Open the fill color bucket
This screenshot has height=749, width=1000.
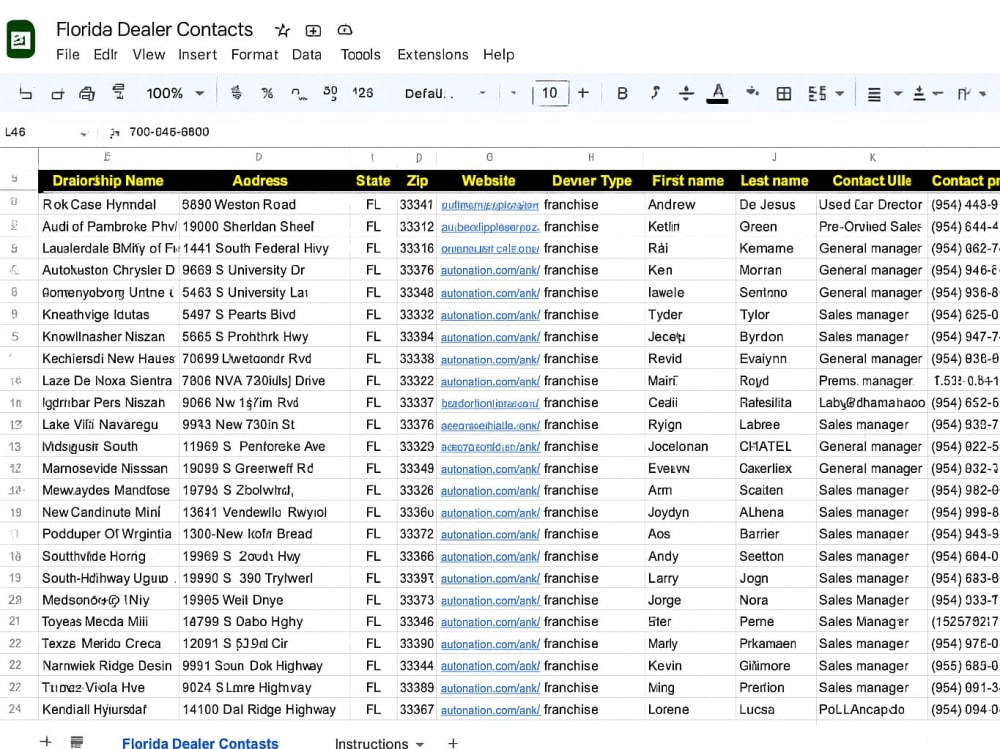coord(752,93)
